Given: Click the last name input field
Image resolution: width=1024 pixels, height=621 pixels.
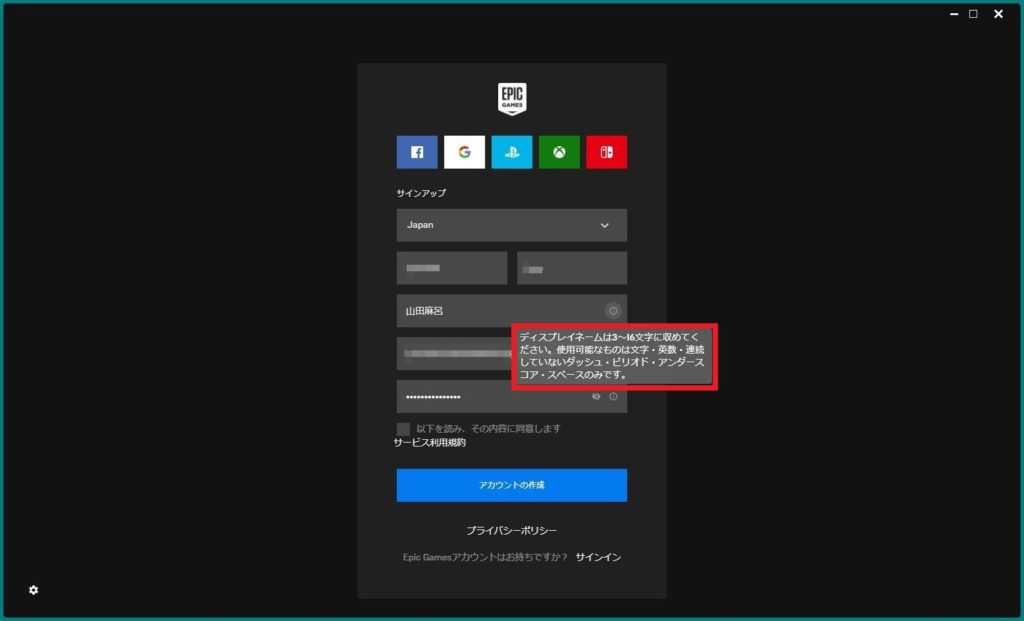Looking at the screenshot, I should [572, 268].
